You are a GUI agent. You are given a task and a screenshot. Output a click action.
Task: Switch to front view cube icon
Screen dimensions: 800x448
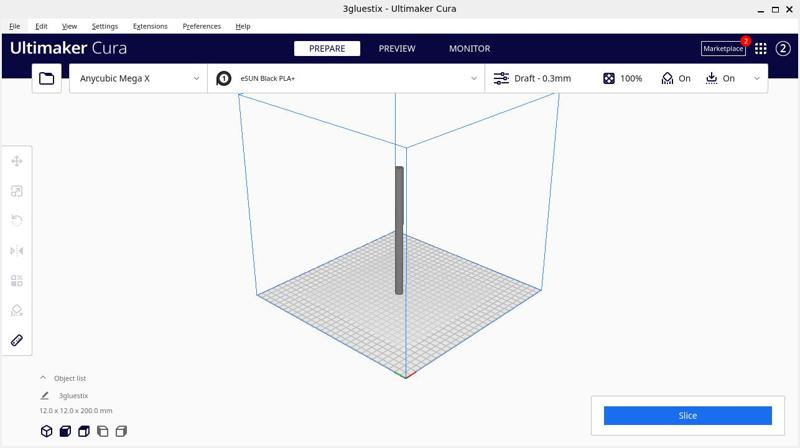click(65, 431)
